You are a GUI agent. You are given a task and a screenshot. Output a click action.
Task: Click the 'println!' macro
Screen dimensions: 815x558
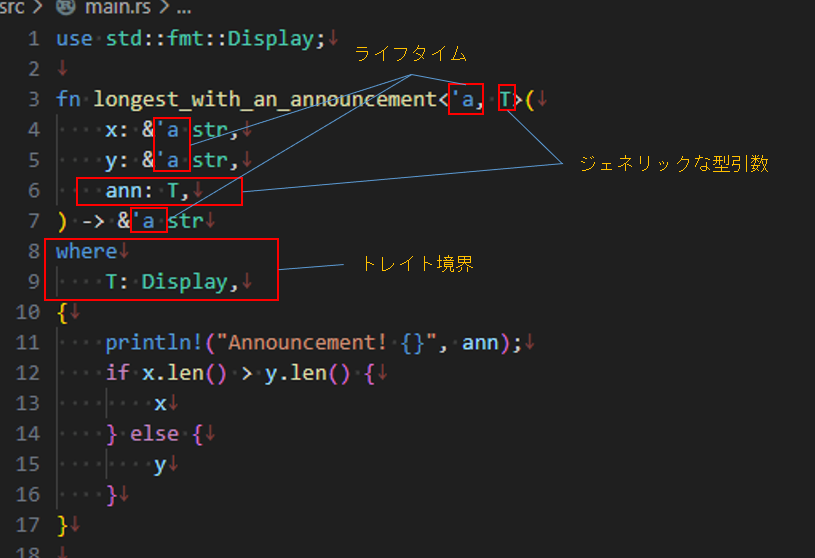point(154,343)
